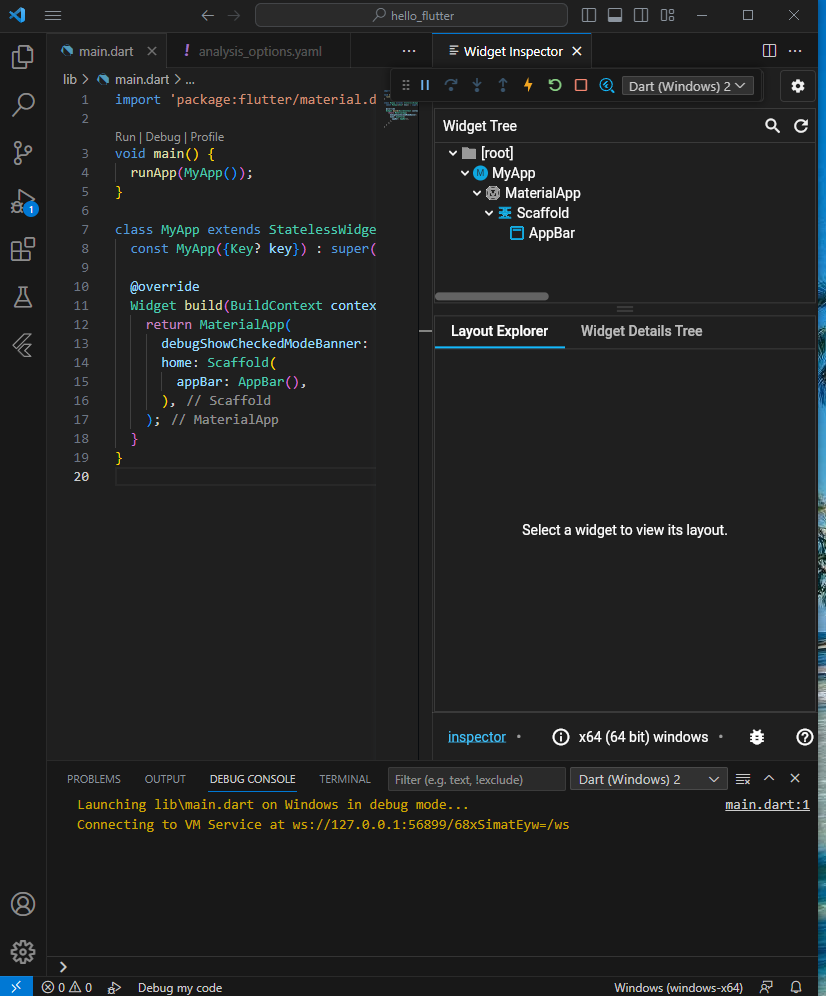Open the Search view in activity bar
826x996 pixels.
[23, 105]
